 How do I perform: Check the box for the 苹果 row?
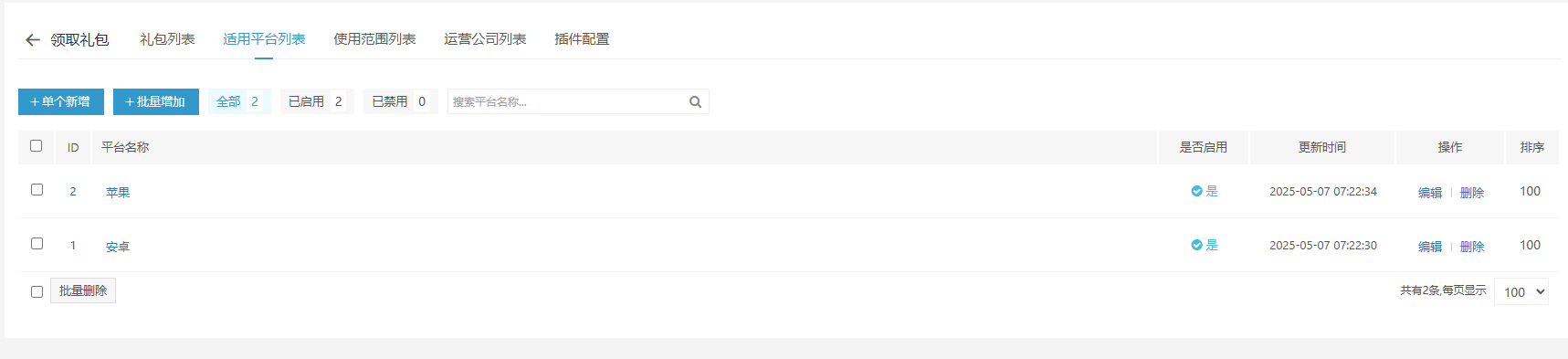tap(37, 189)
